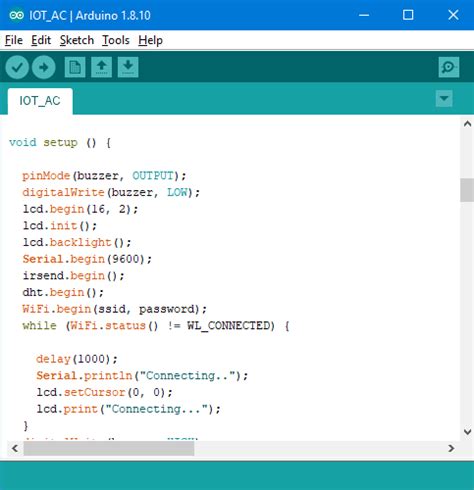
Task: Open the Help menu
Action: tap(150, 40)
